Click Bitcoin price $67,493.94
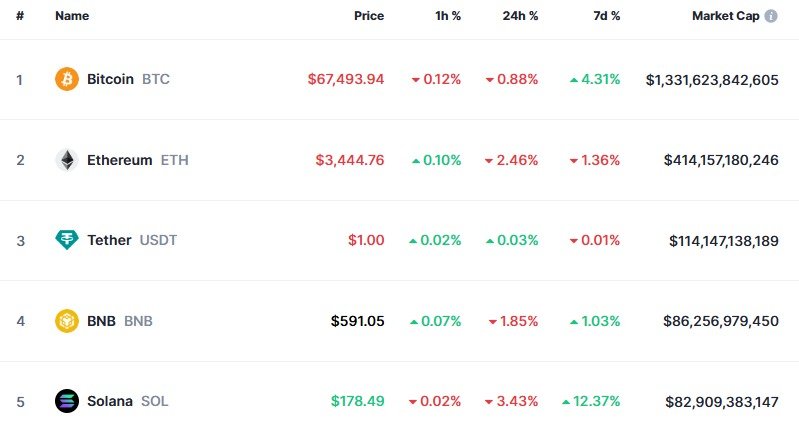The image size is (799, 422). [x=346, y=79]
